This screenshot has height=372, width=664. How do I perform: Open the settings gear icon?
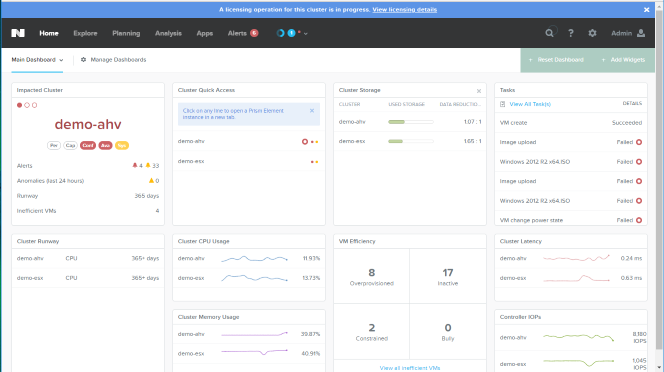(x=592, y=33)
